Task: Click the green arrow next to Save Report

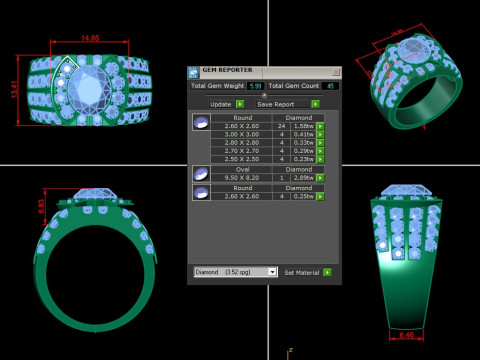Action: [x=315, y=104]
